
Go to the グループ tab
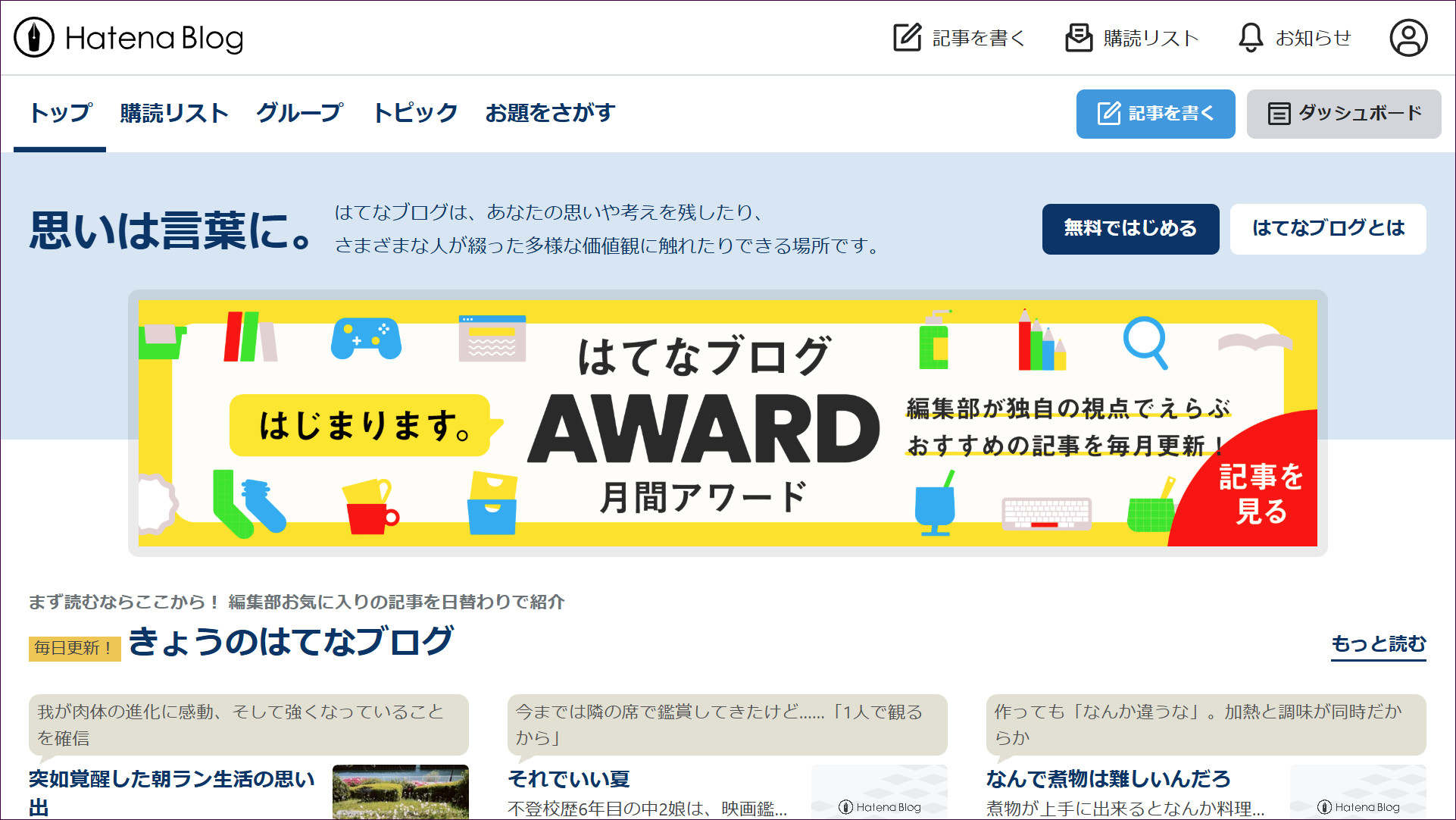point(299,113)
